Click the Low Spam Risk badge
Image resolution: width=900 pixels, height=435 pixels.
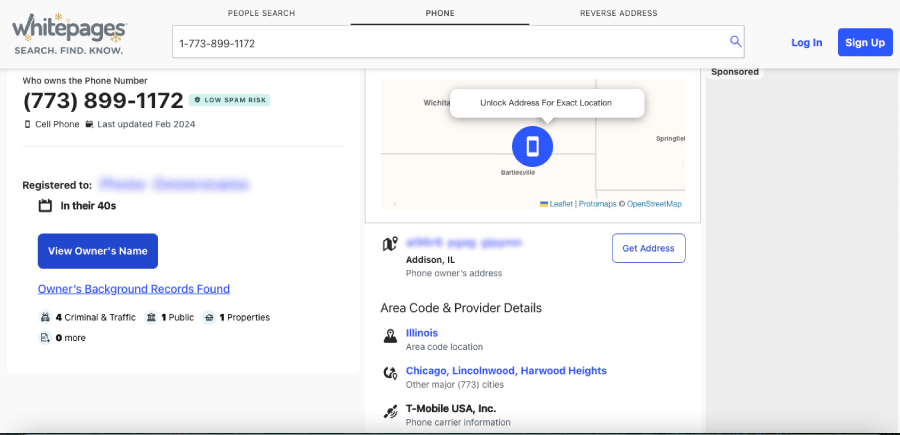point(230,100)
